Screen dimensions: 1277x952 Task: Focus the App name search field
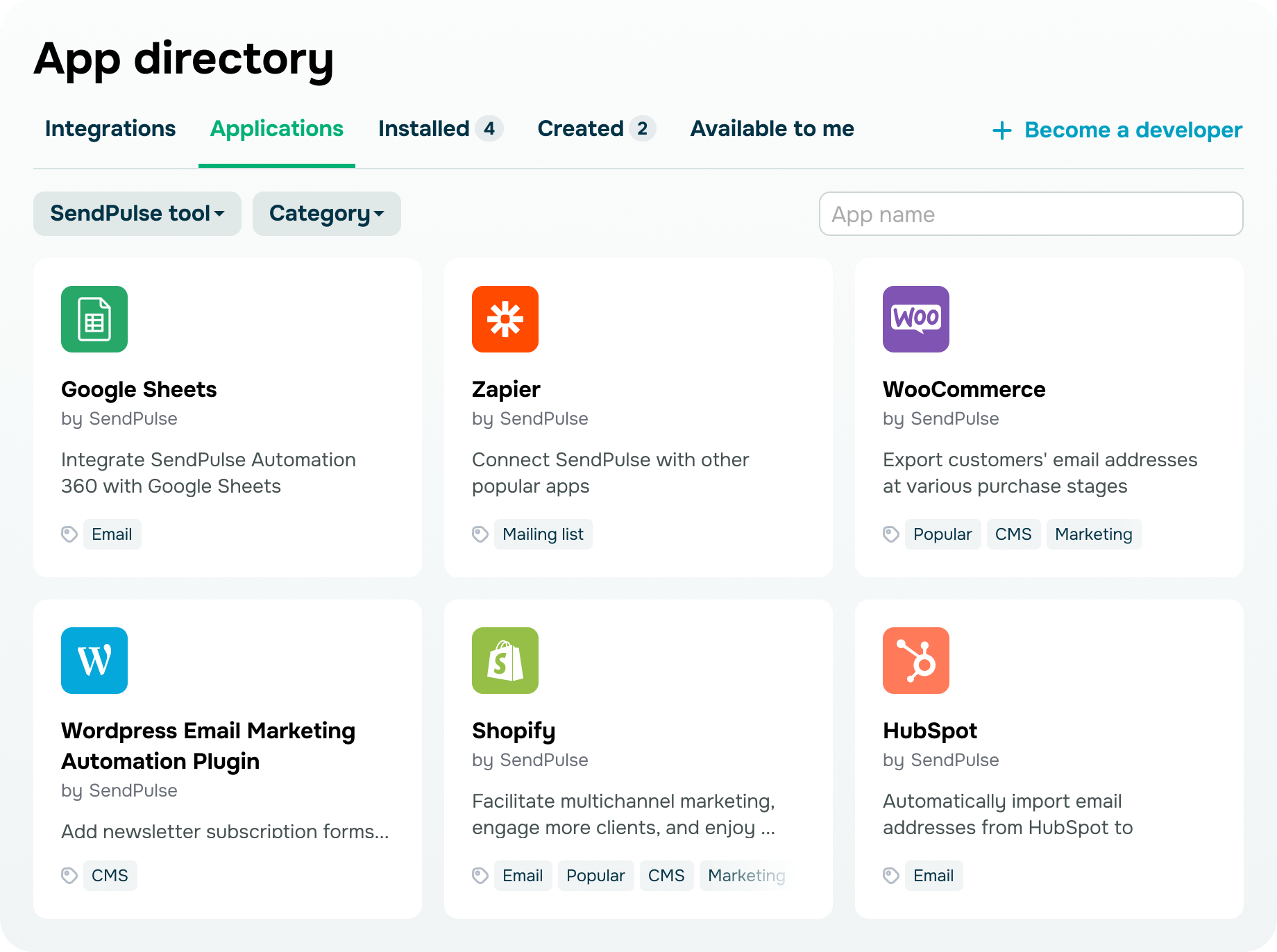[x=1031, y=214]
